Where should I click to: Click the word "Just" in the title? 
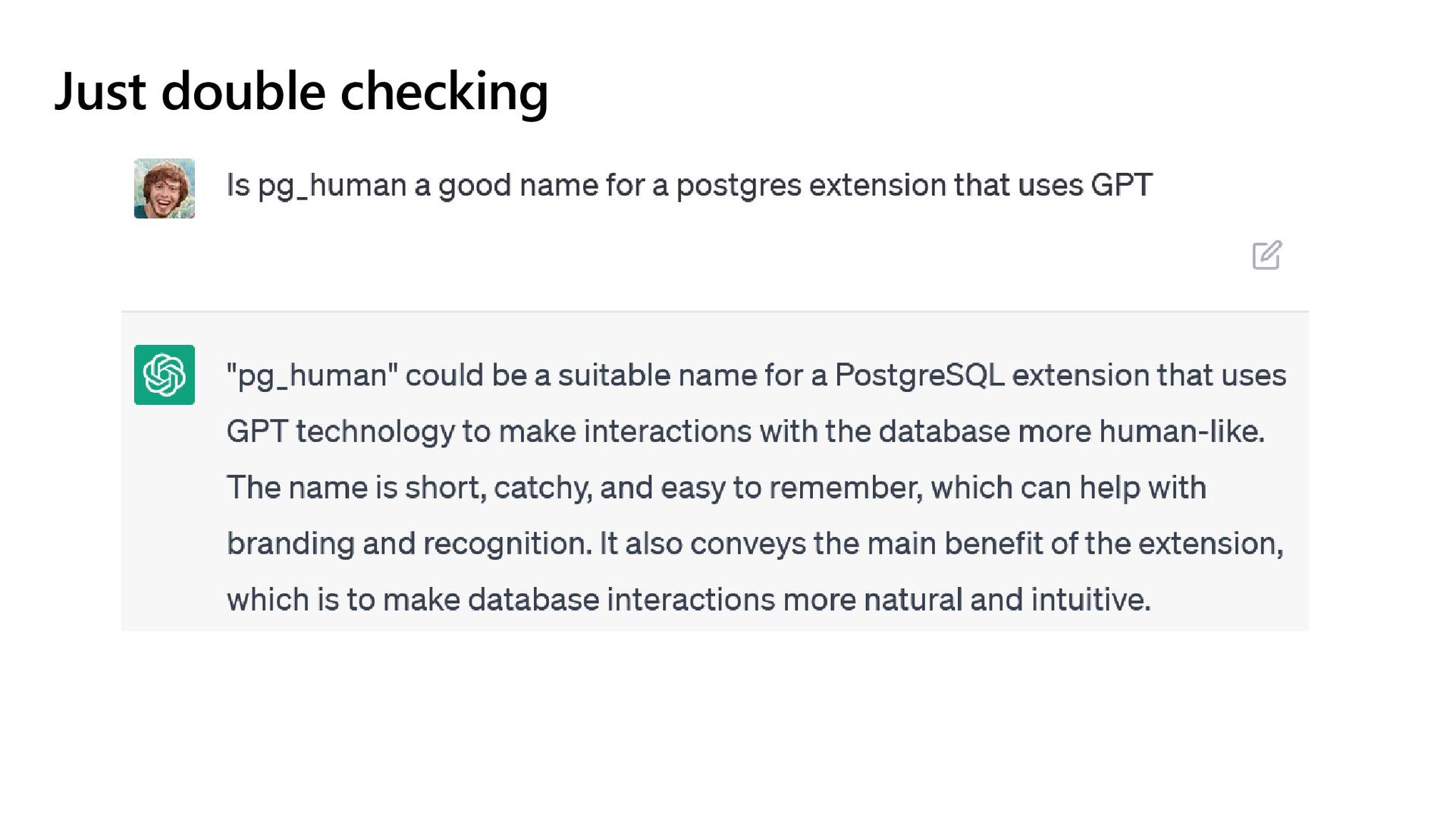100,92
